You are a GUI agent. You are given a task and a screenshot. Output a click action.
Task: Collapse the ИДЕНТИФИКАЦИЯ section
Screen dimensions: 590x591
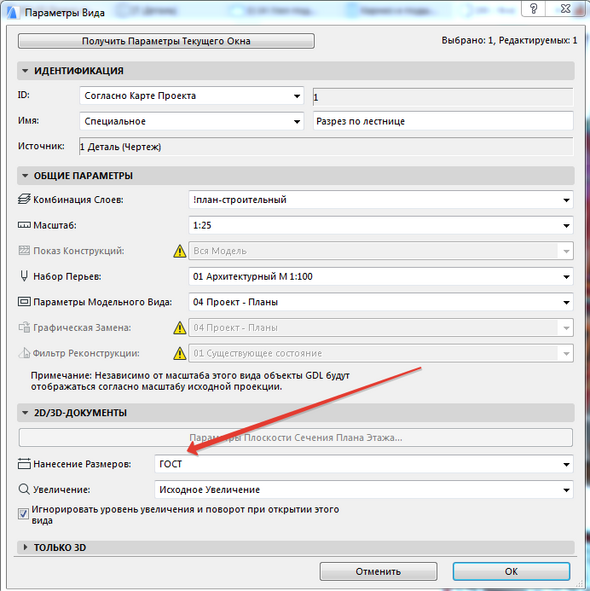click(x=25, y=70)
